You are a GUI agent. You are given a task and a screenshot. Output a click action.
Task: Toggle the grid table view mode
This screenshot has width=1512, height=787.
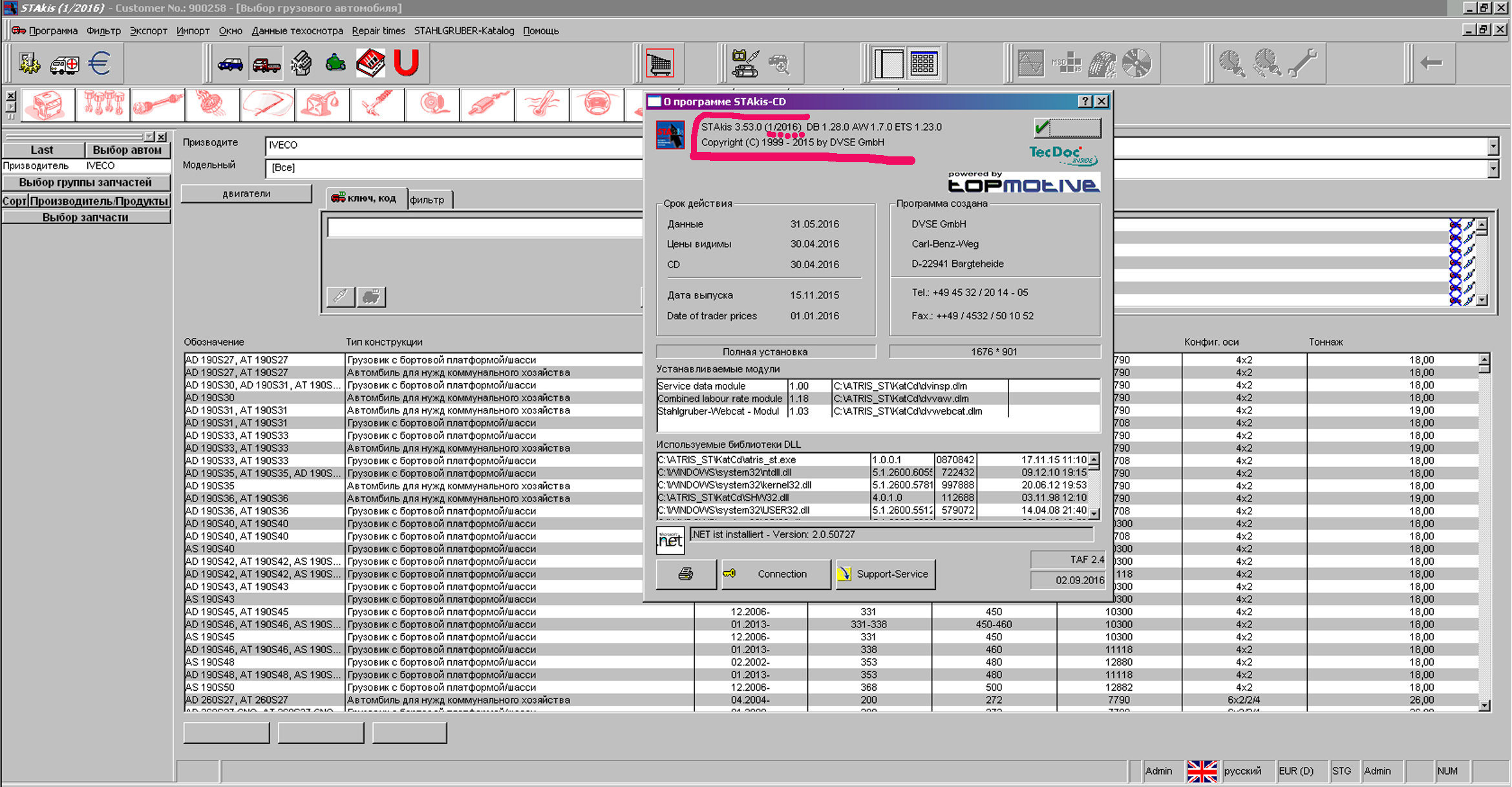point(923,64)
